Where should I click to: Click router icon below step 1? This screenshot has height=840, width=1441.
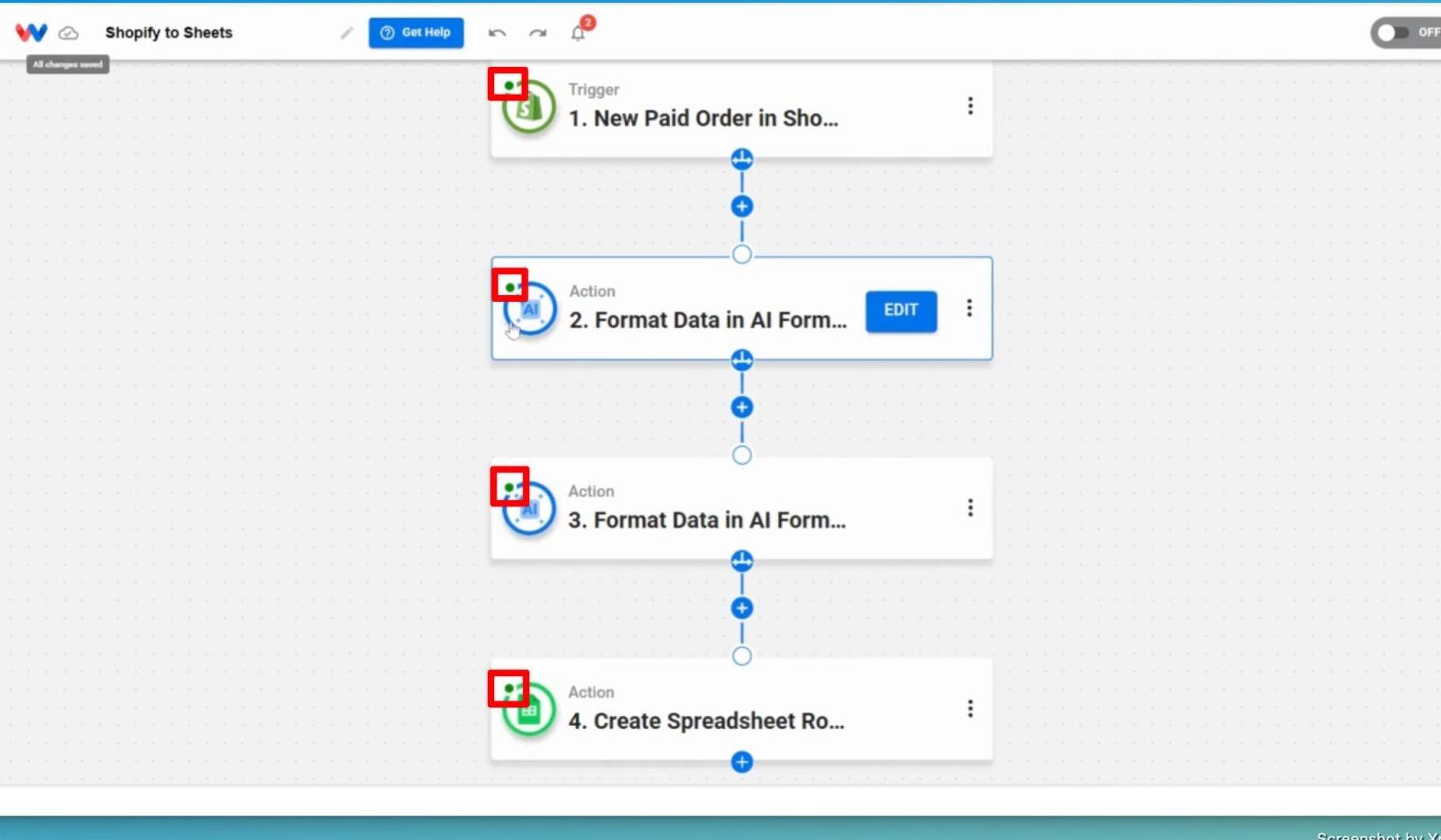(741, 159)
